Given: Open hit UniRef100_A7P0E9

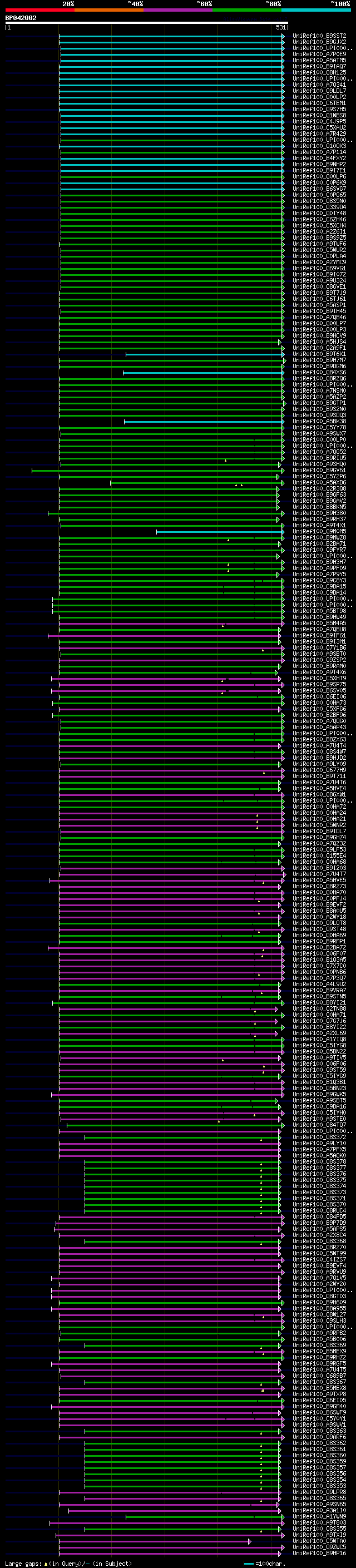Looking at the screenshot, I should (319, 54).
